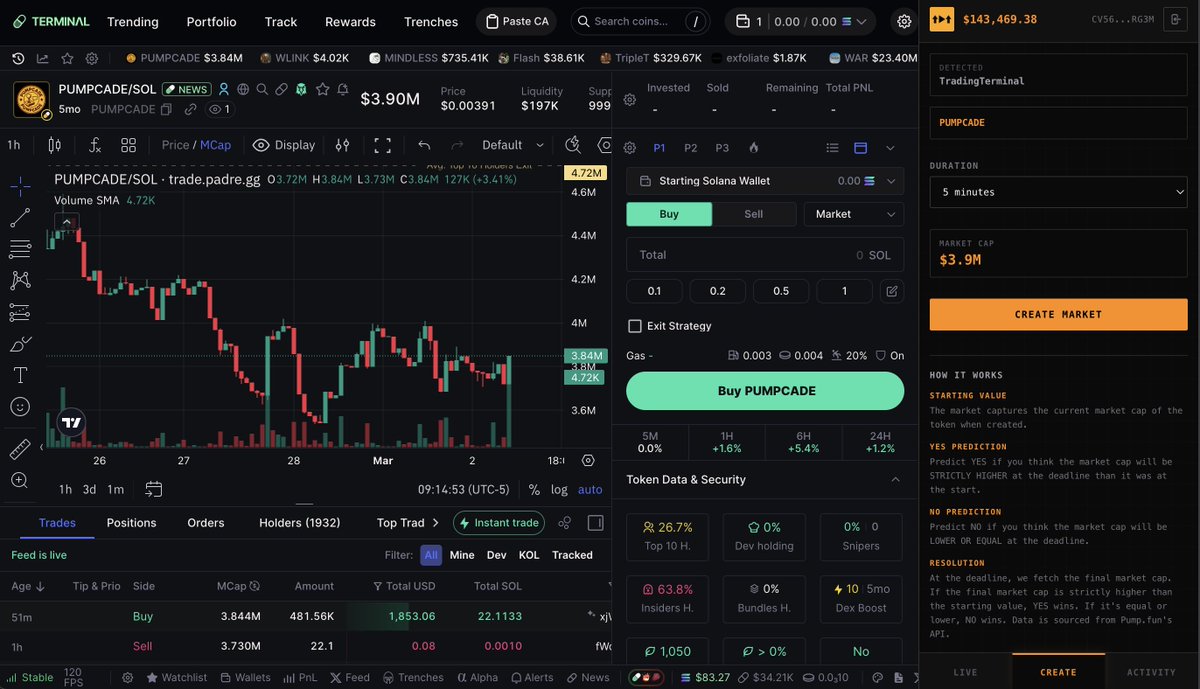Click the logout icon beside wallet address

click(1174, 19)
